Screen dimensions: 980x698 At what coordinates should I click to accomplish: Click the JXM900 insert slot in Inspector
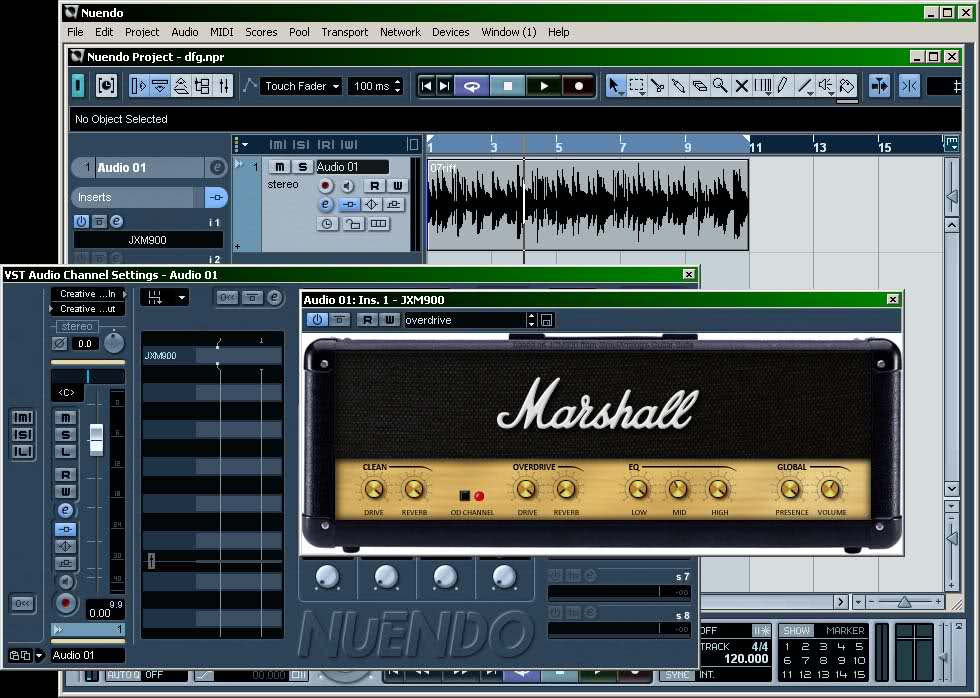pyautogui.click(x=148, y=240)
